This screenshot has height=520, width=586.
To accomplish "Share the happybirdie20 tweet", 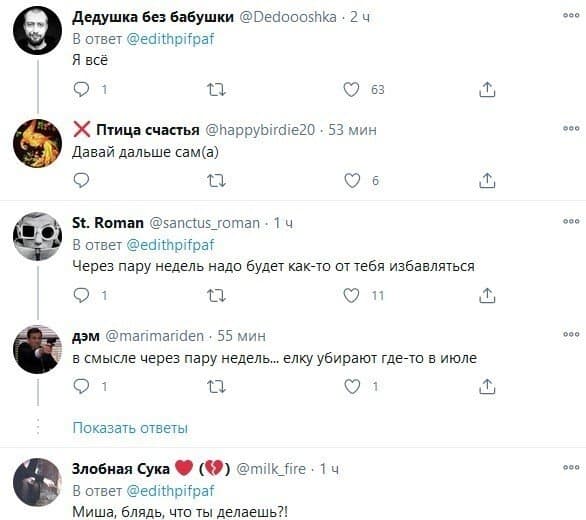I will tap(487, 181).
